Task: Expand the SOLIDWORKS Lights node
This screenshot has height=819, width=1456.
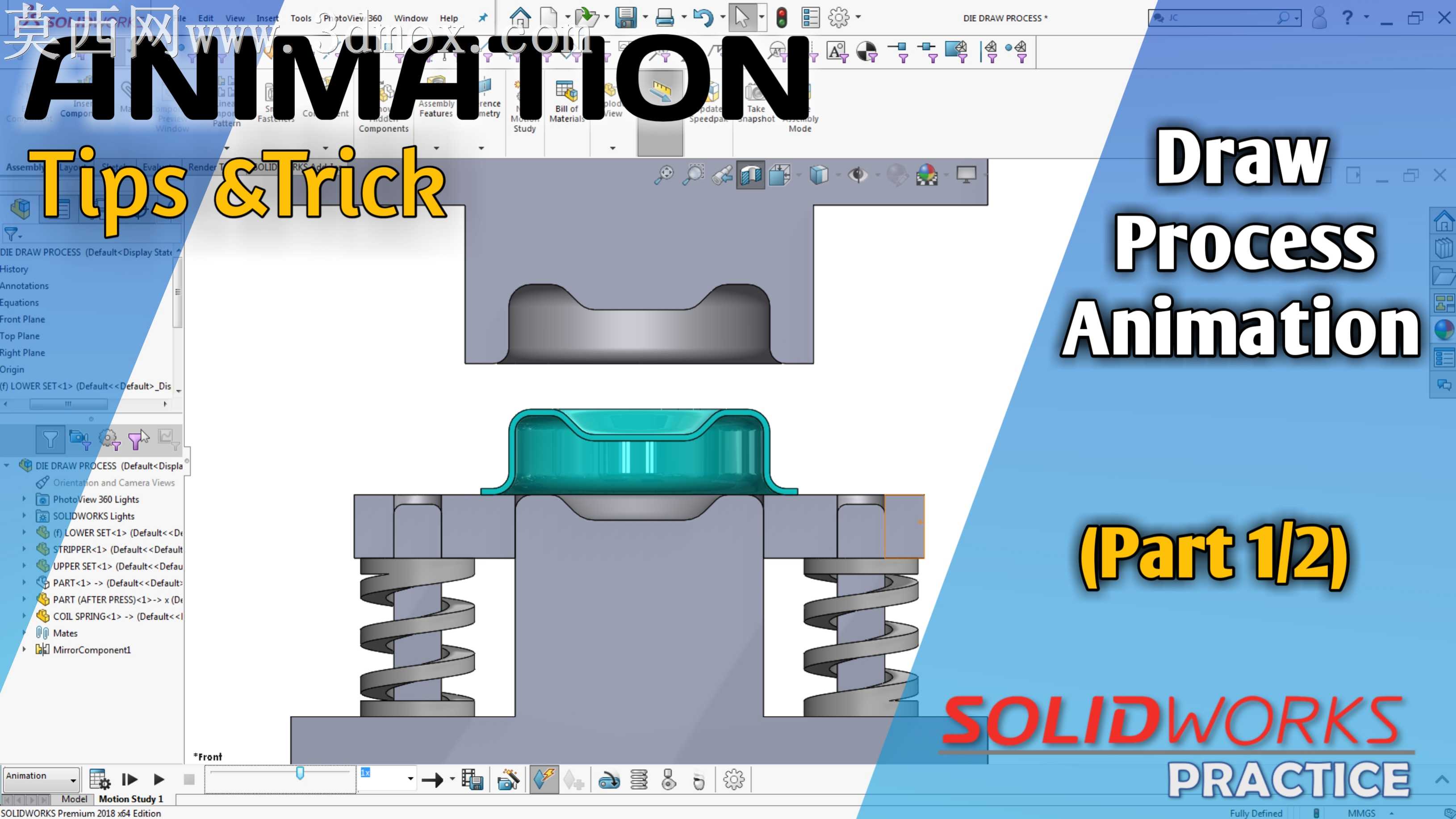Action: 24,516
